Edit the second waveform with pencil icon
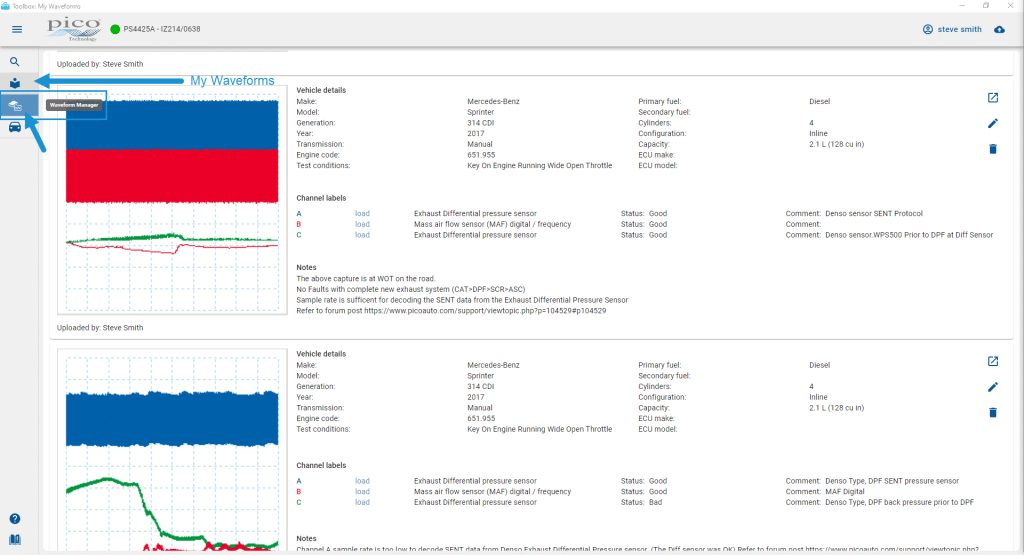 click(993, 387)
